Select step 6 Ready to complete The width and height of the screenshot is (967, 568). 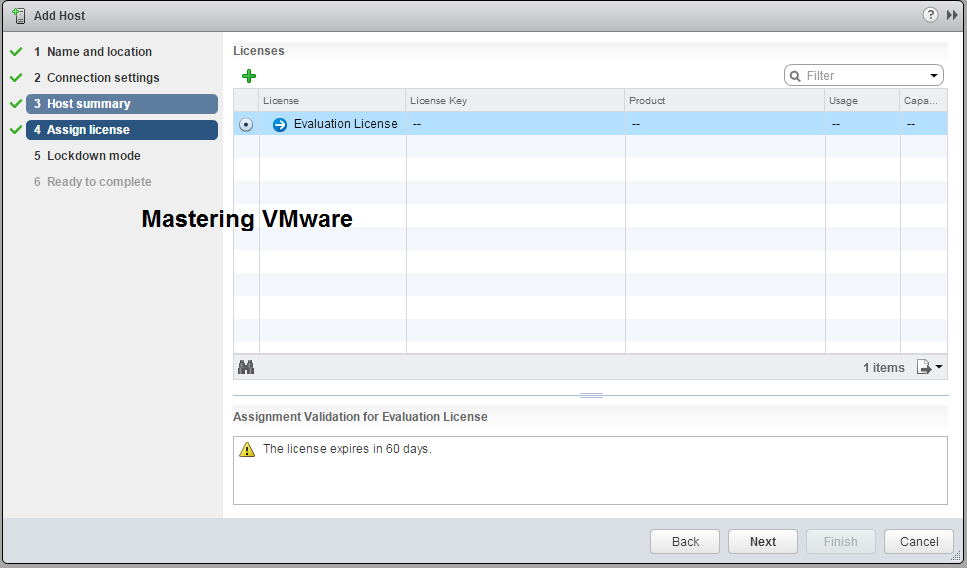tap(93, 181)
